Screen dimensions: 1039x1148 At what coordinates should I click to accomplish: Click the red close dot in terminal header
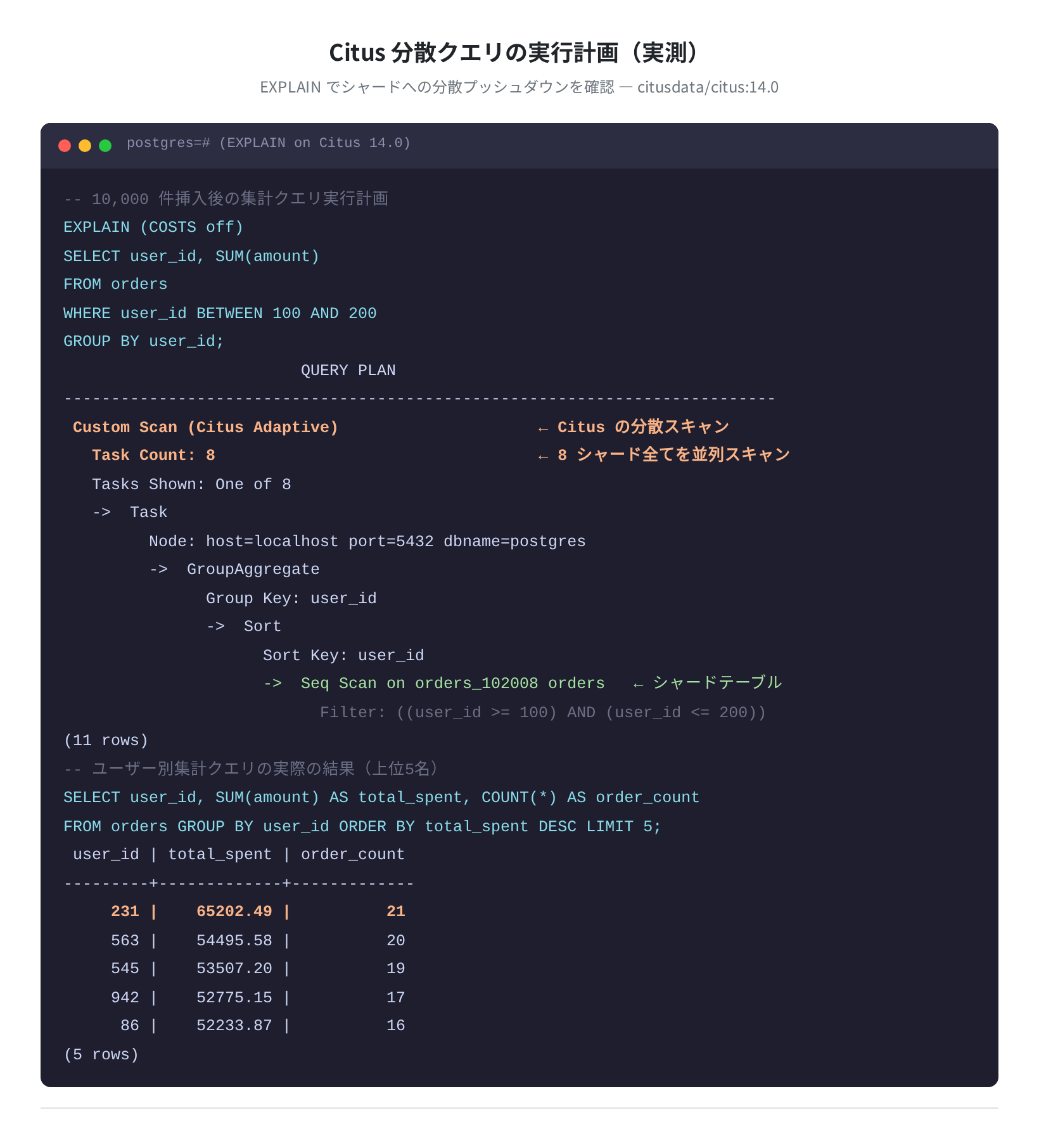point(65,146)
